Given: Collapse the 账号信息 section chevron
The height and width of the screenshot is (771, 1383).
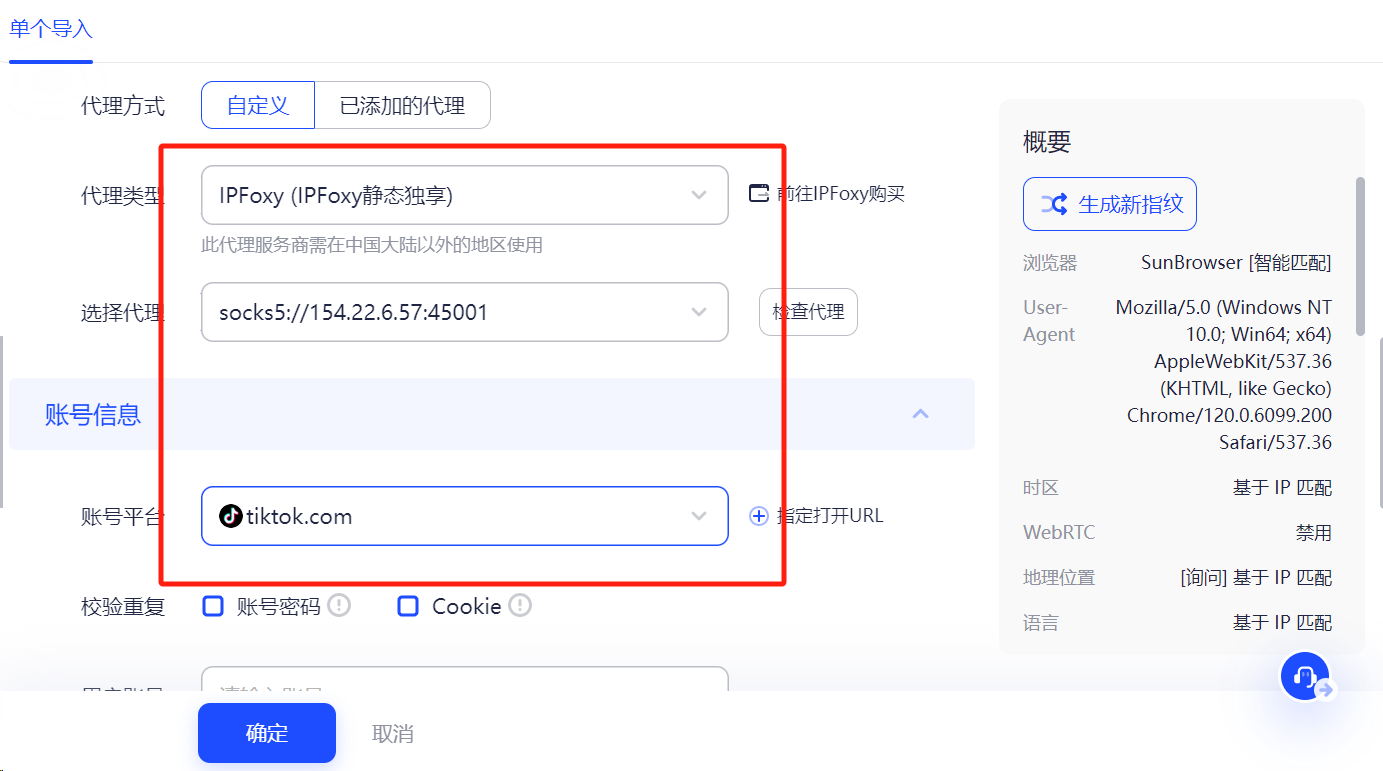Looking at the screenshot, I should click(921, 414).
